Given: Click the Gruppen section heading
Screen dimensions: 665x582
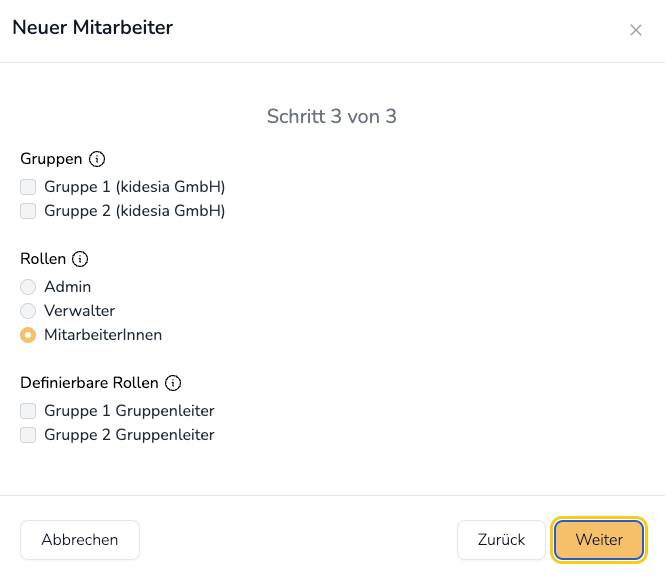Looking at the screenshot, I should coord(51,159).
